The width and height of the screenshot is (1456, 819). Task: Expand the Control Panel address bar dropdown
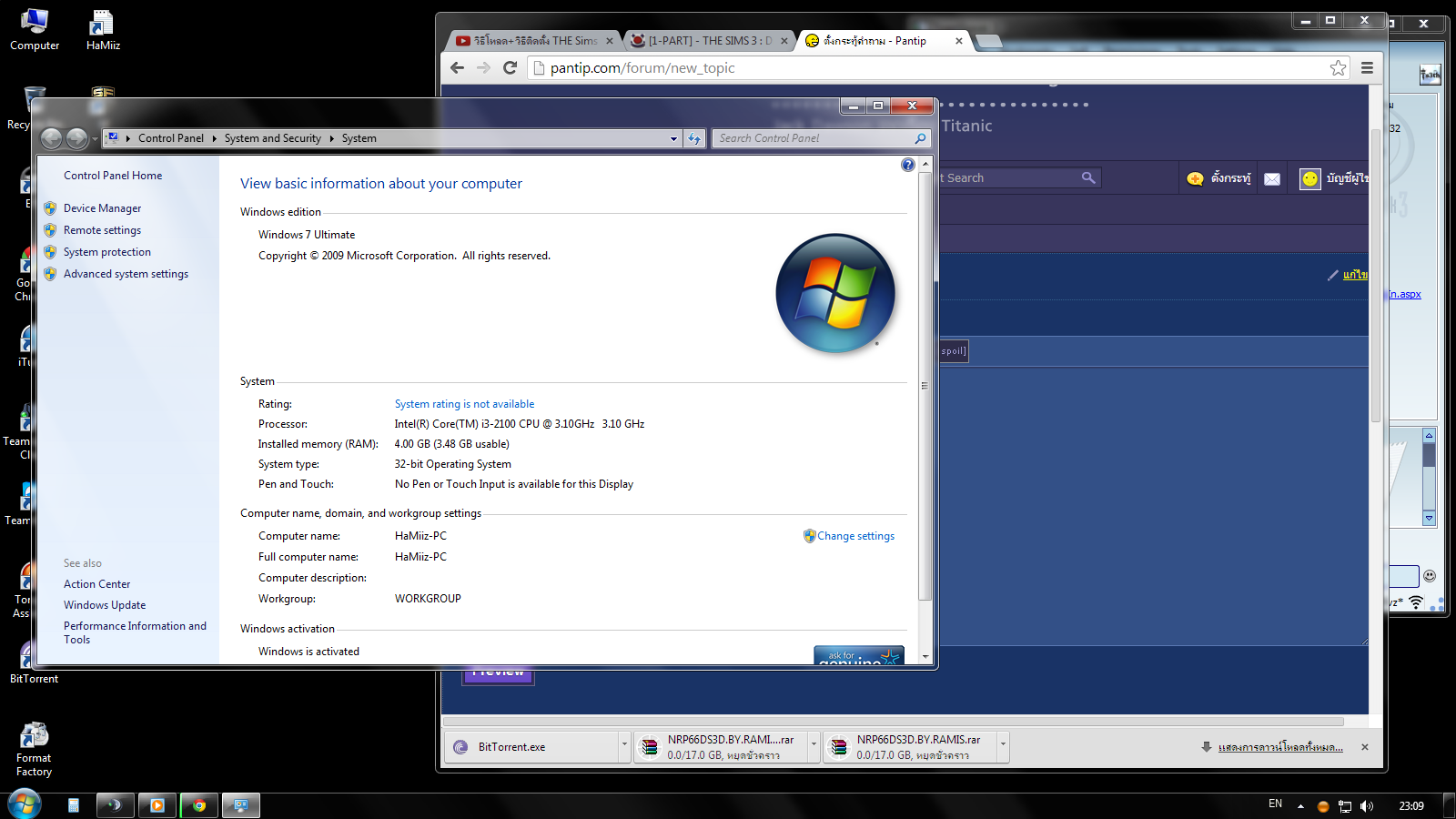pos(673,138)
